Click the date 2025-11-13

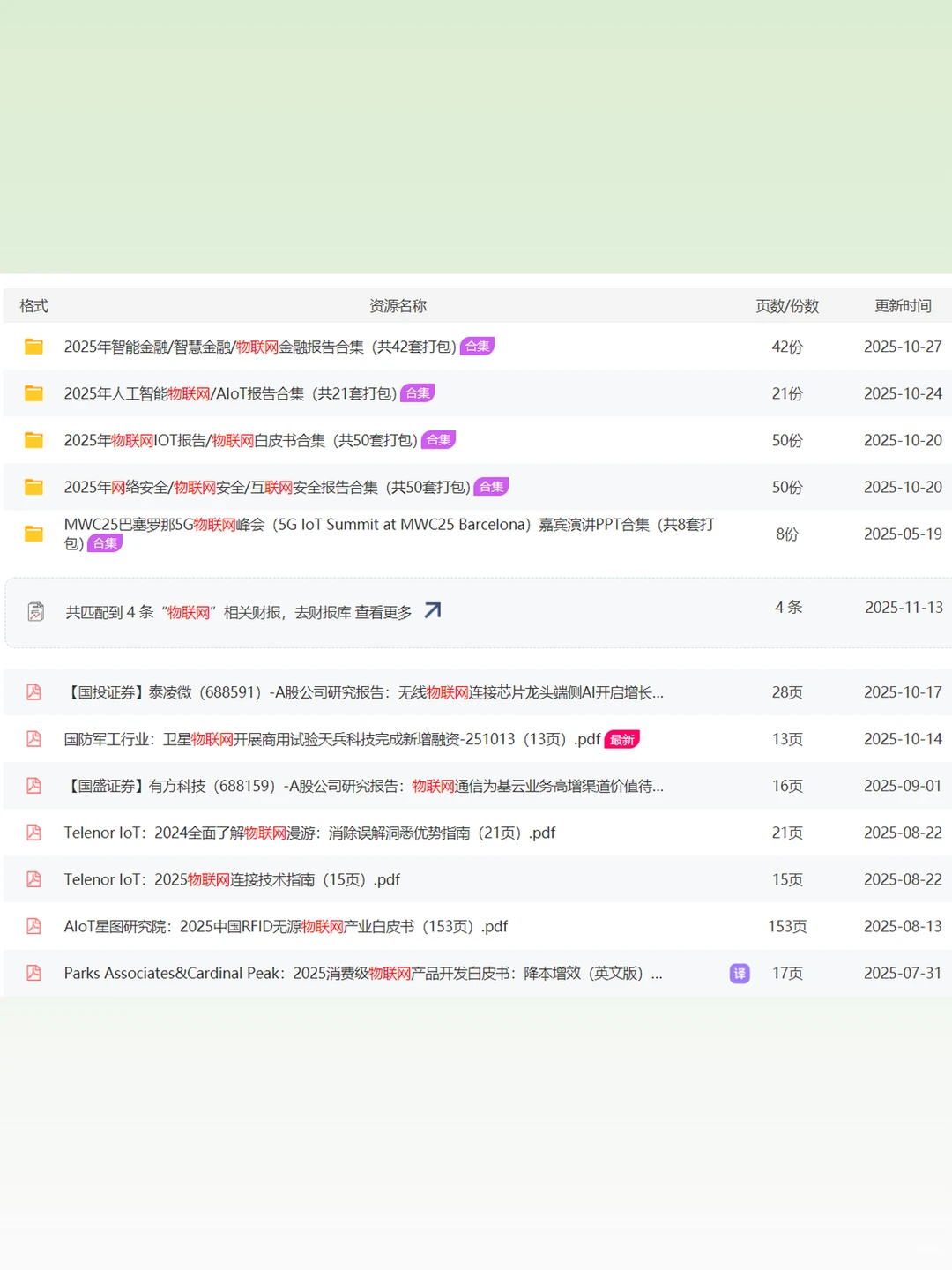[904, 607]
